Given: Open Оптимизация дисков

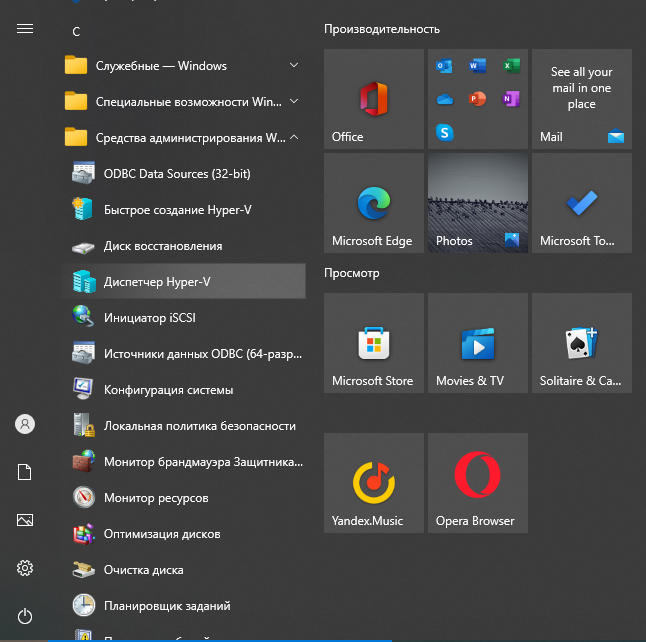Looking at the screenshot, I should tap(183, 534).
